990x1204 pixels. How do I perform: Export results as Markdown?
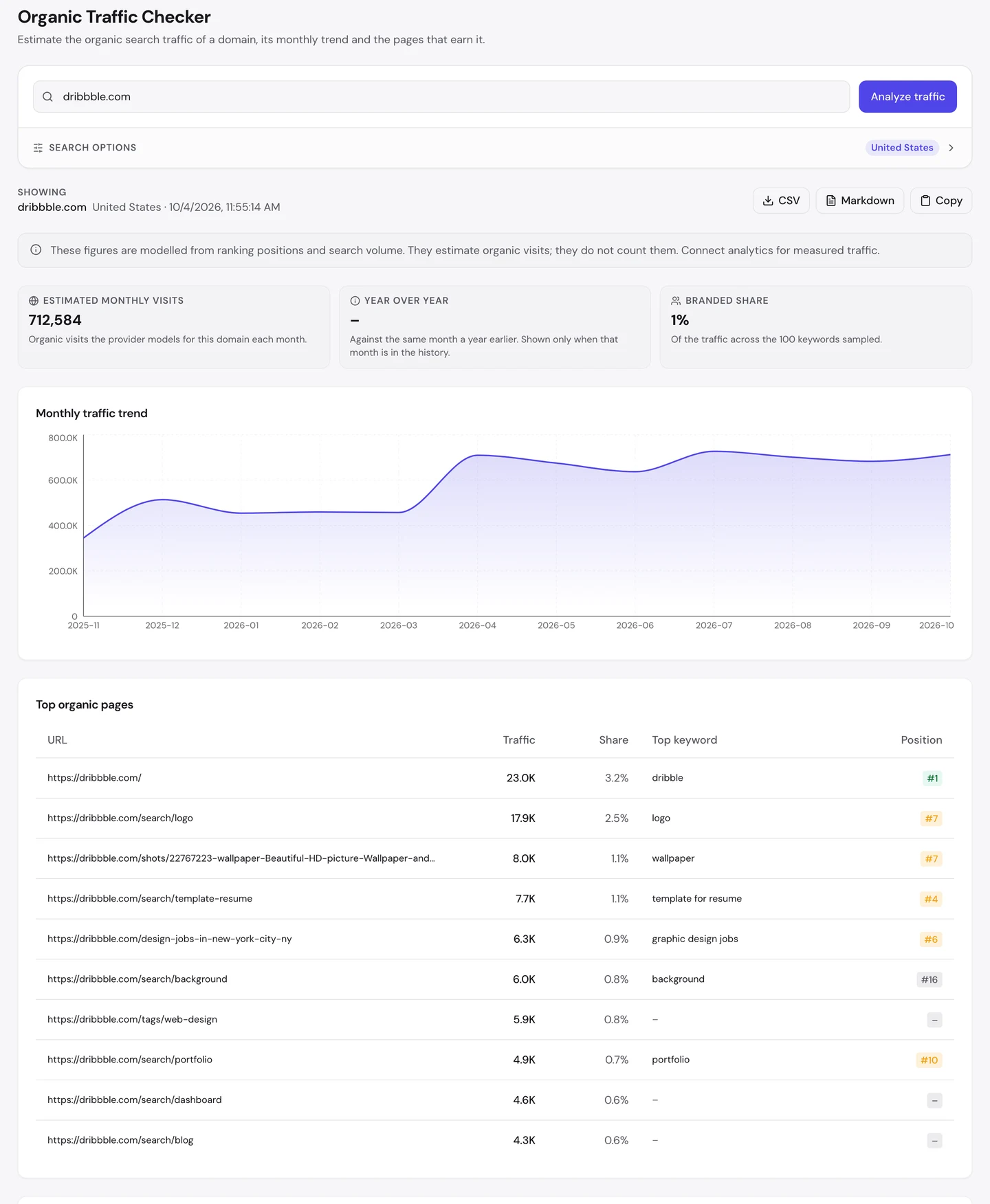coord(859,201)
